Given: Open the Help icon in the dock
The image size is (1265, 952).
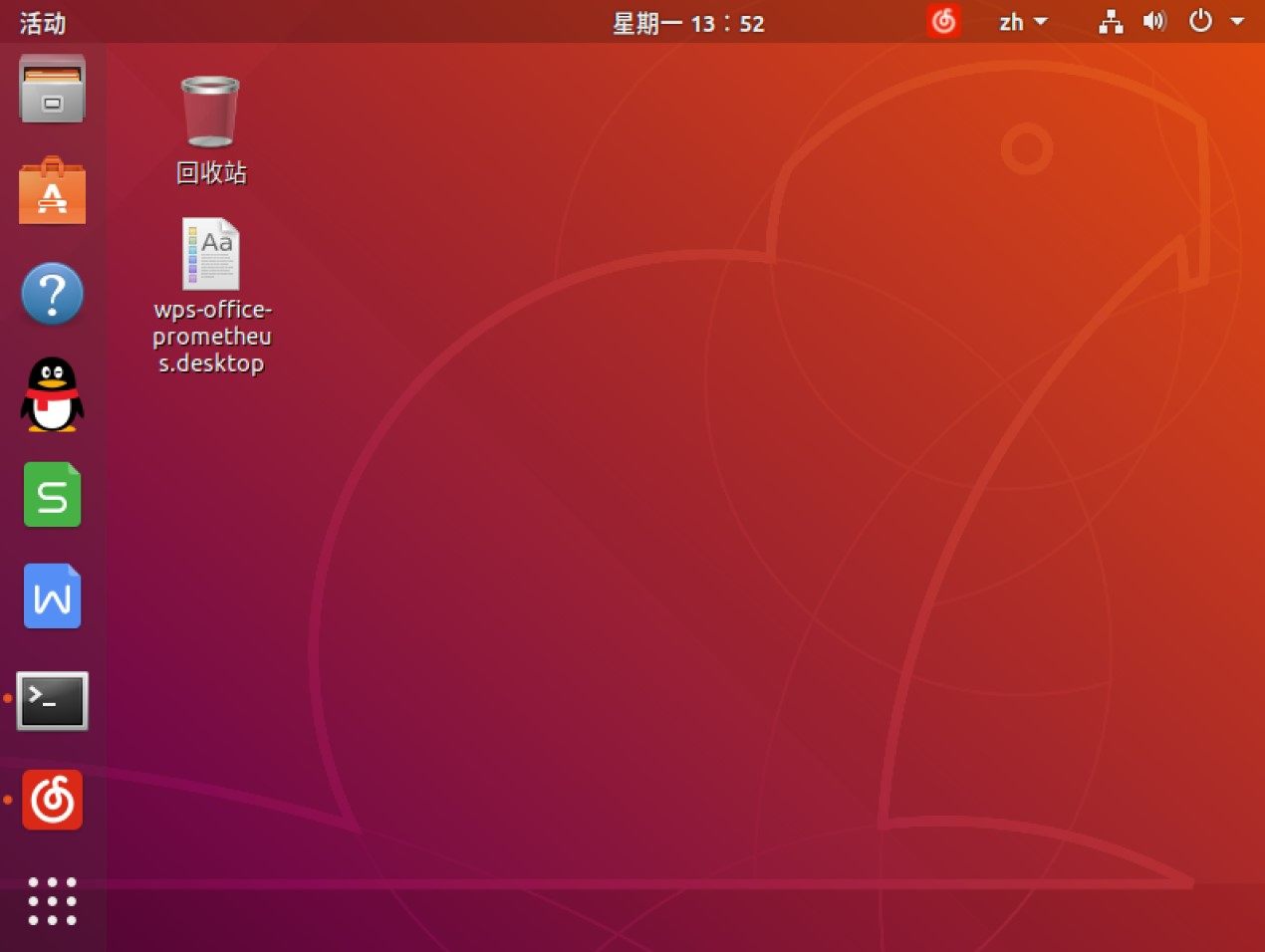Looking at the screenshot, I should coord(52,294).
